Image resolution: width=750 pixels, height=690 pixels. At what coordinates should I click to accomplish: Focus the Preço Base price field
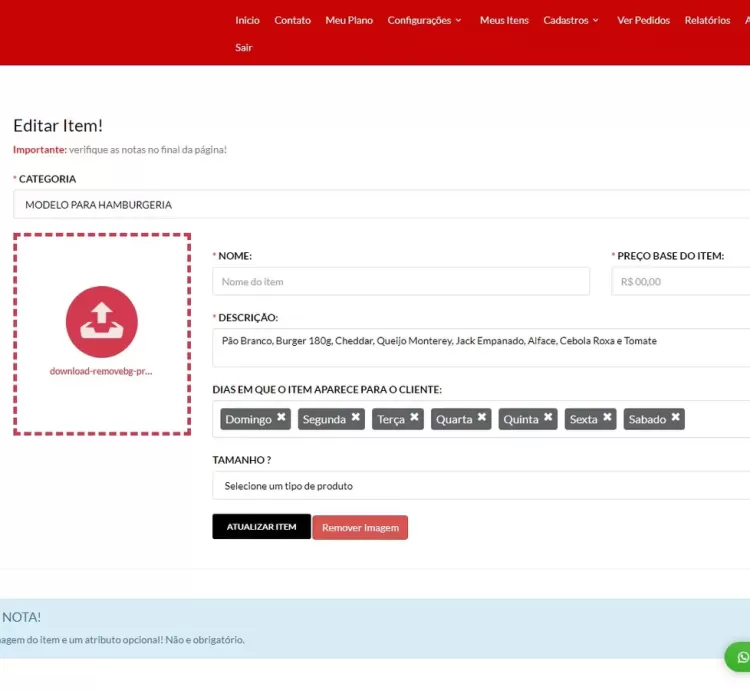680,282
